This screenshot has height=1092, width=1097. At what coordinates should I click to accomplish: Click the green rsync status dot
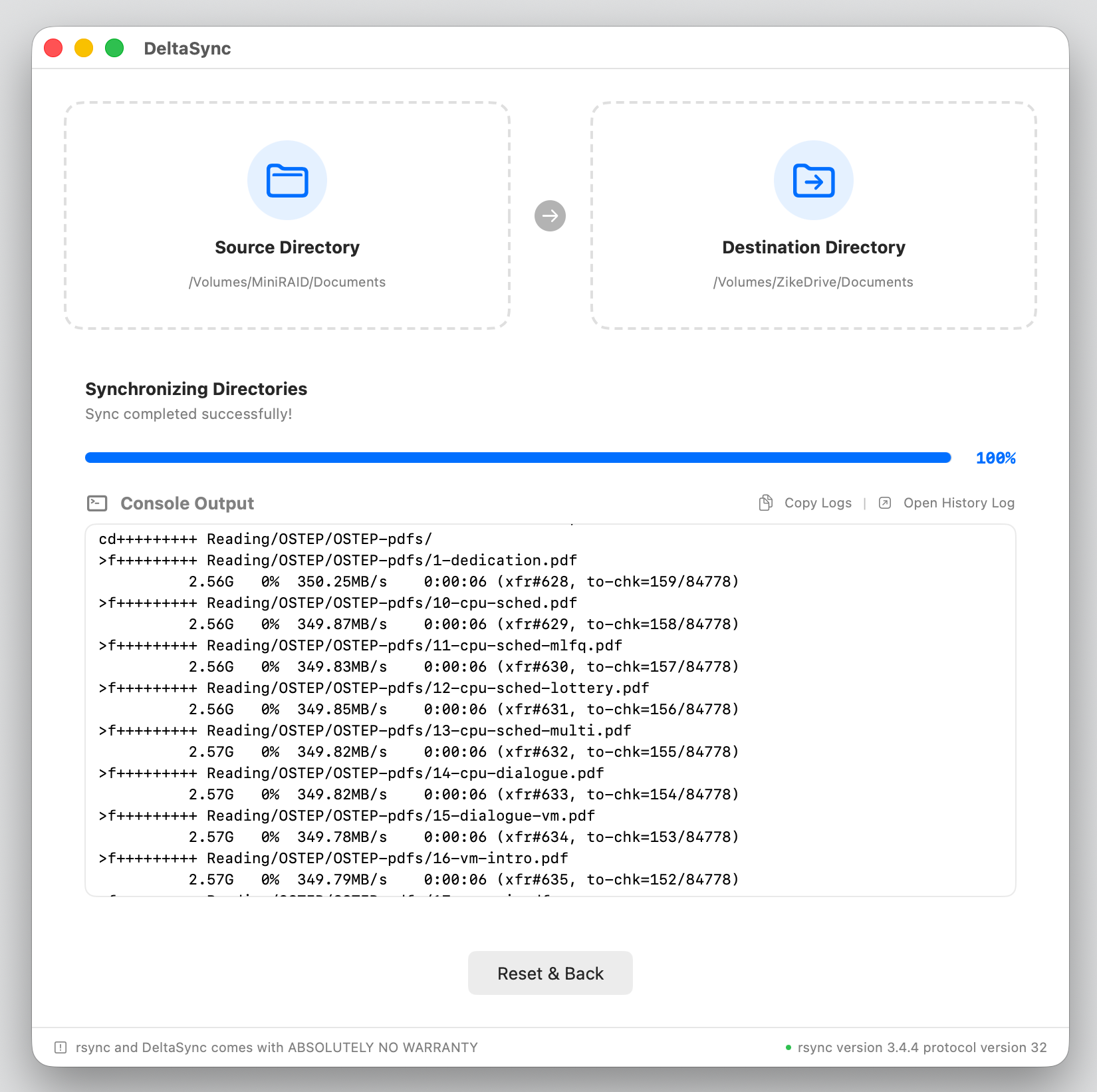click(x=789, y=1047)
